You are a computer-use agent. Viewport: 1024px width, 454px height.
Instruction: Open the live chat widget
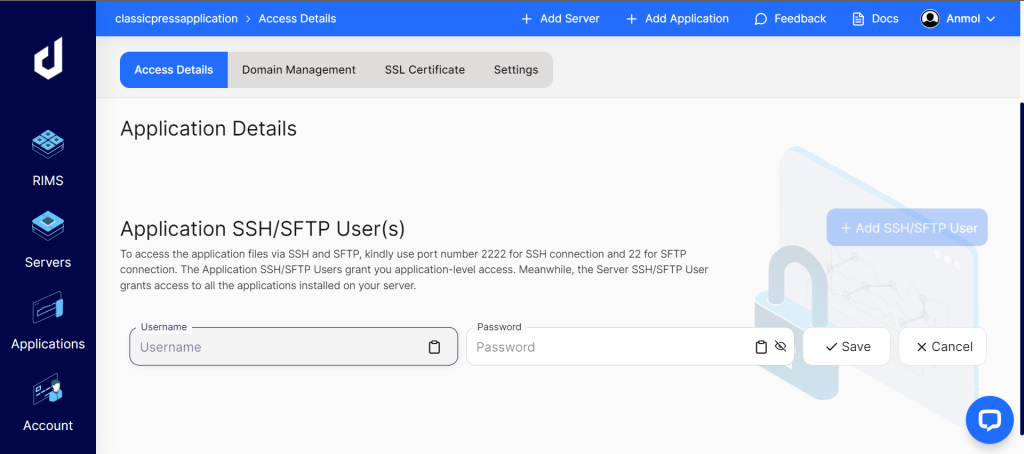tap(989, 420)
